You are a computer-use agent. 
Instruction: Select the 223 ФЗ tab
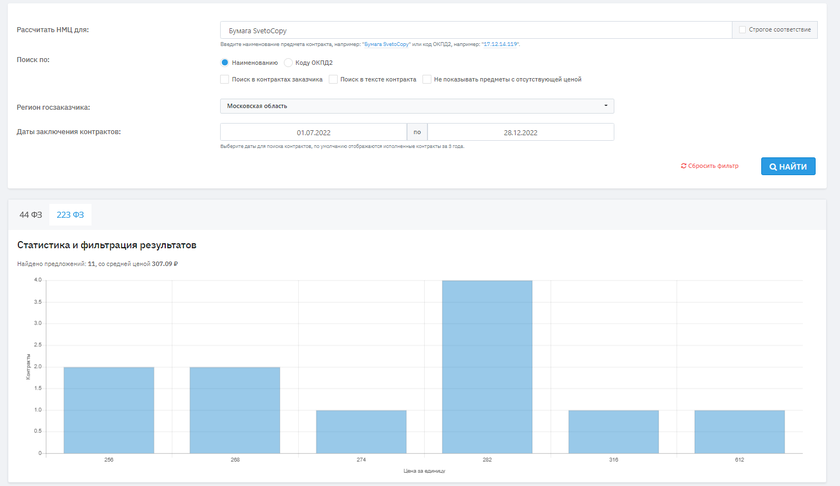click(70, 215)
